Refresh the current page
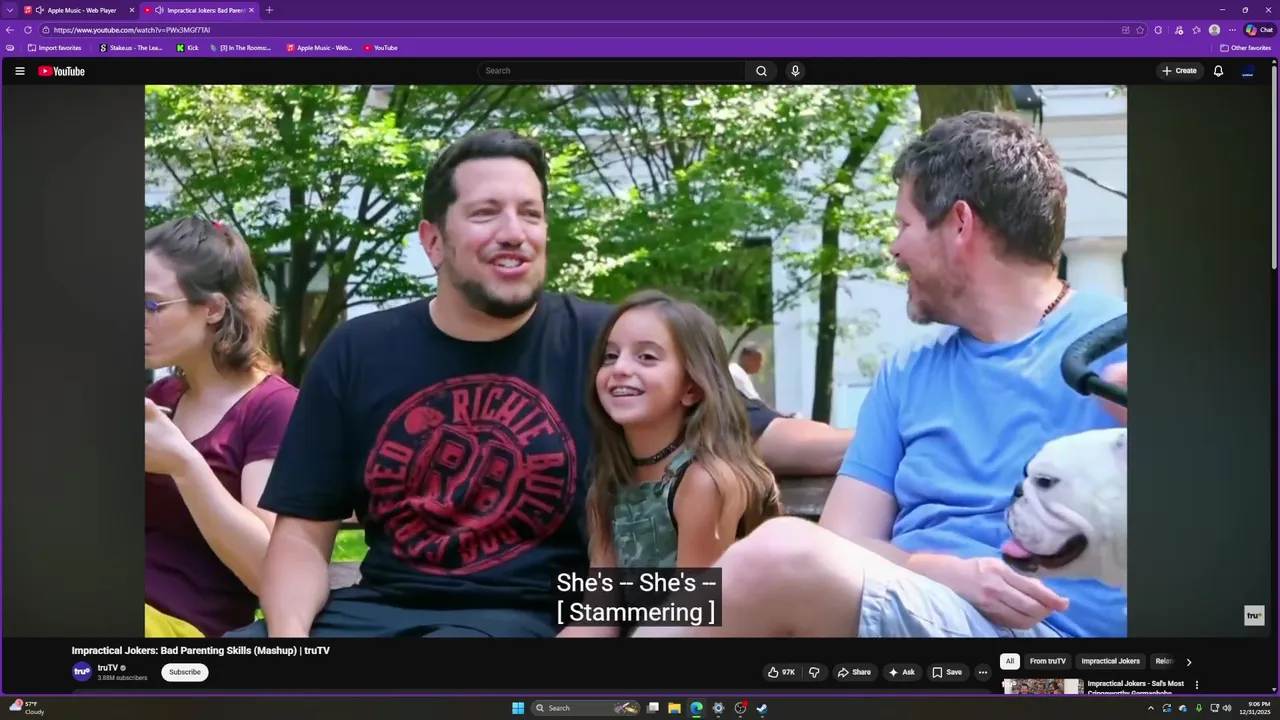The image size is (1280, 720). [28, 30]
